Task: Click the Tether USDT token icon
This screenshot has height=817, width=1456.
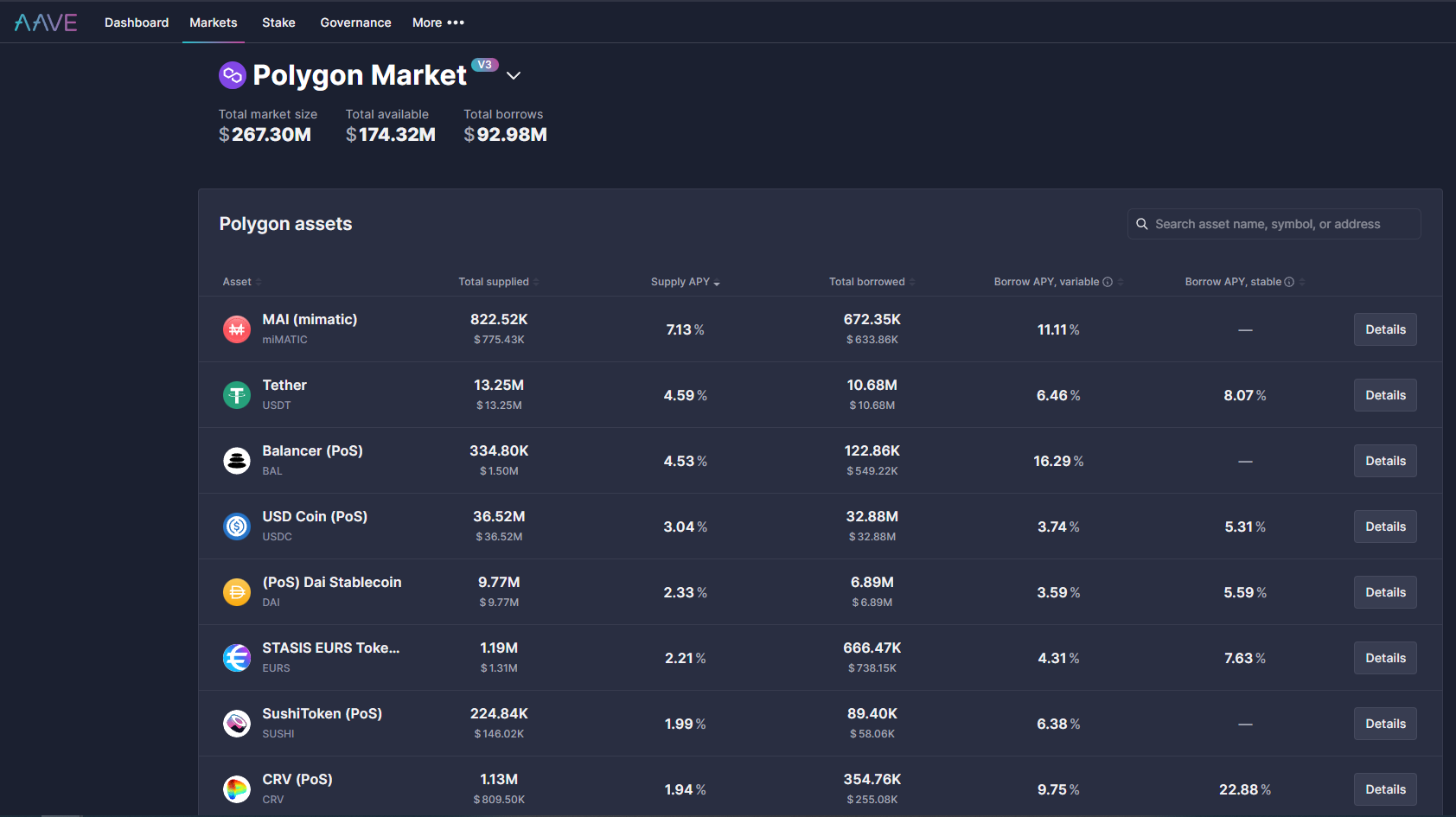Action: [237, 395]
